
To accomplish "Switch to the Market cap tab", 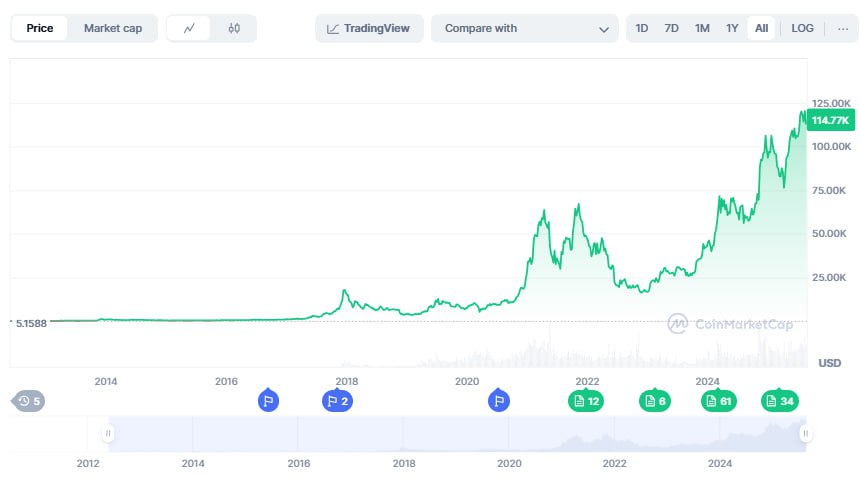I will (112, 28).
